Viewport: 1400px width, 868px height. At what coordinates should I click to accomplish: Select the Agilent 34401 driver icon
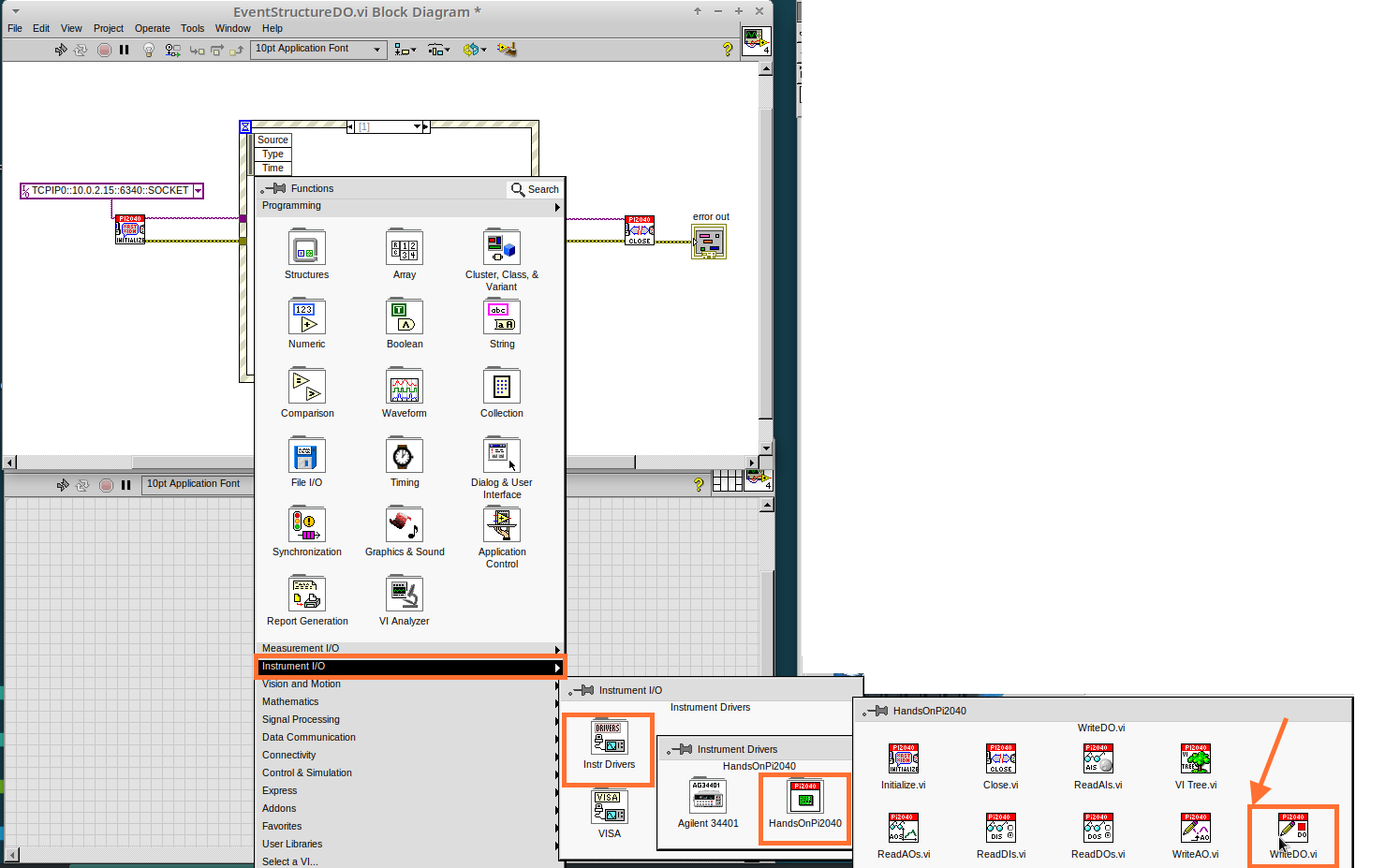[x=708, y=797]
